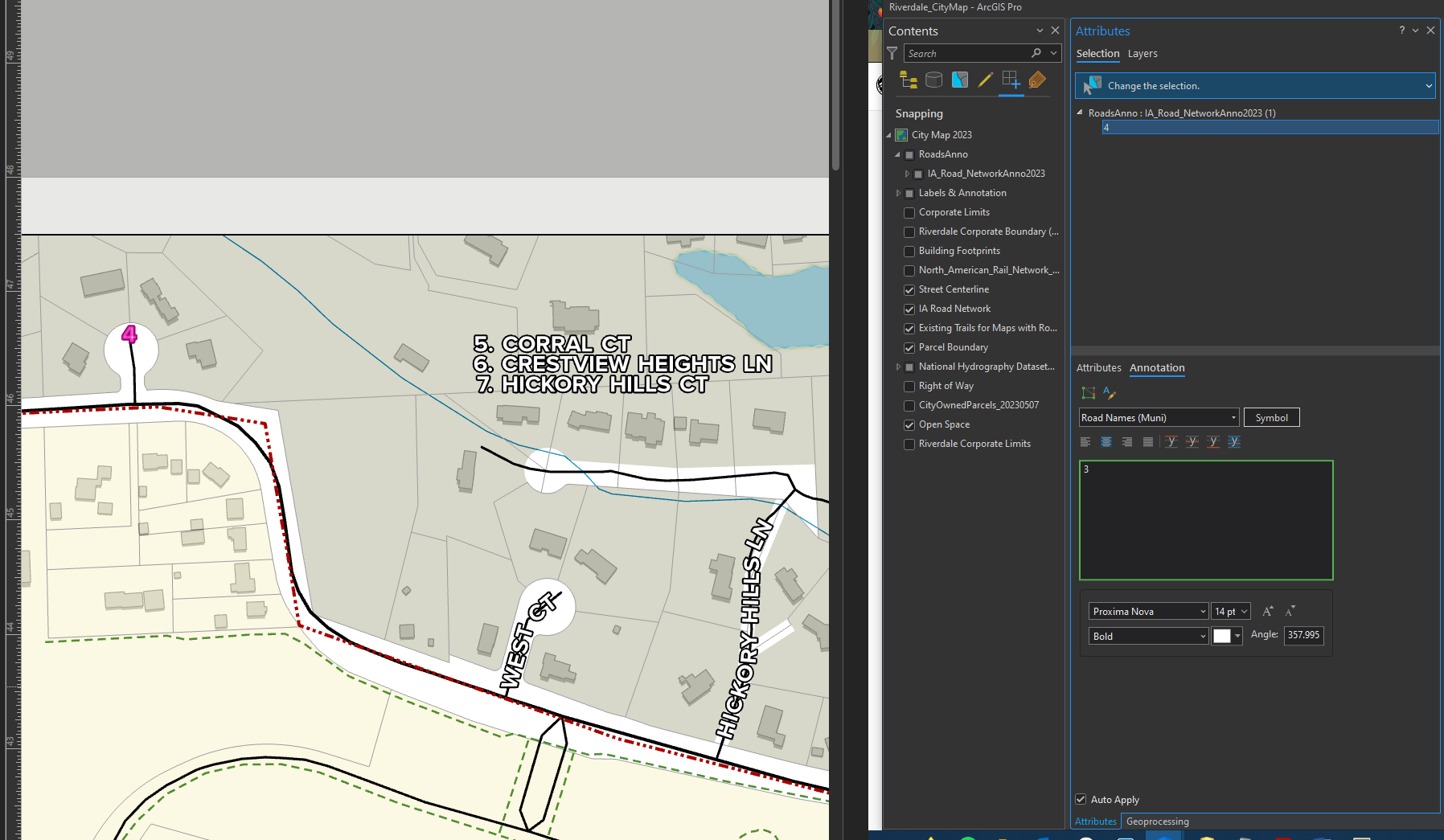Viewport: 1444px width, 840px height.
Task: Click the Symbol button
Action: (x=1271, y=417)
